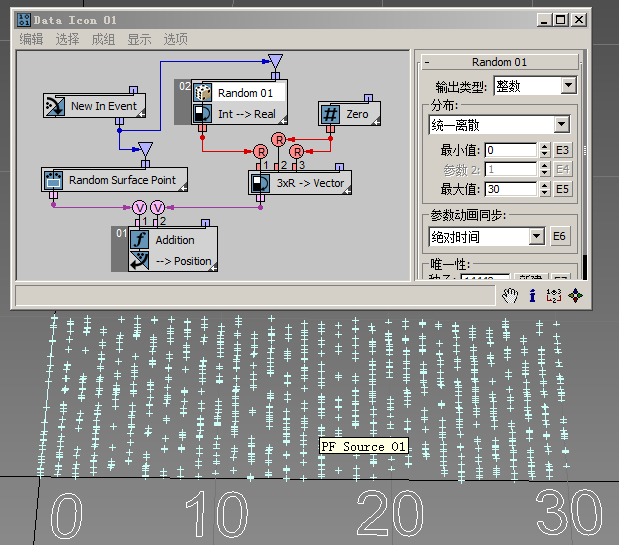Screen dimensions: 619x545
Task: Click the status text field at bottom
Action: tap(255, 296)
